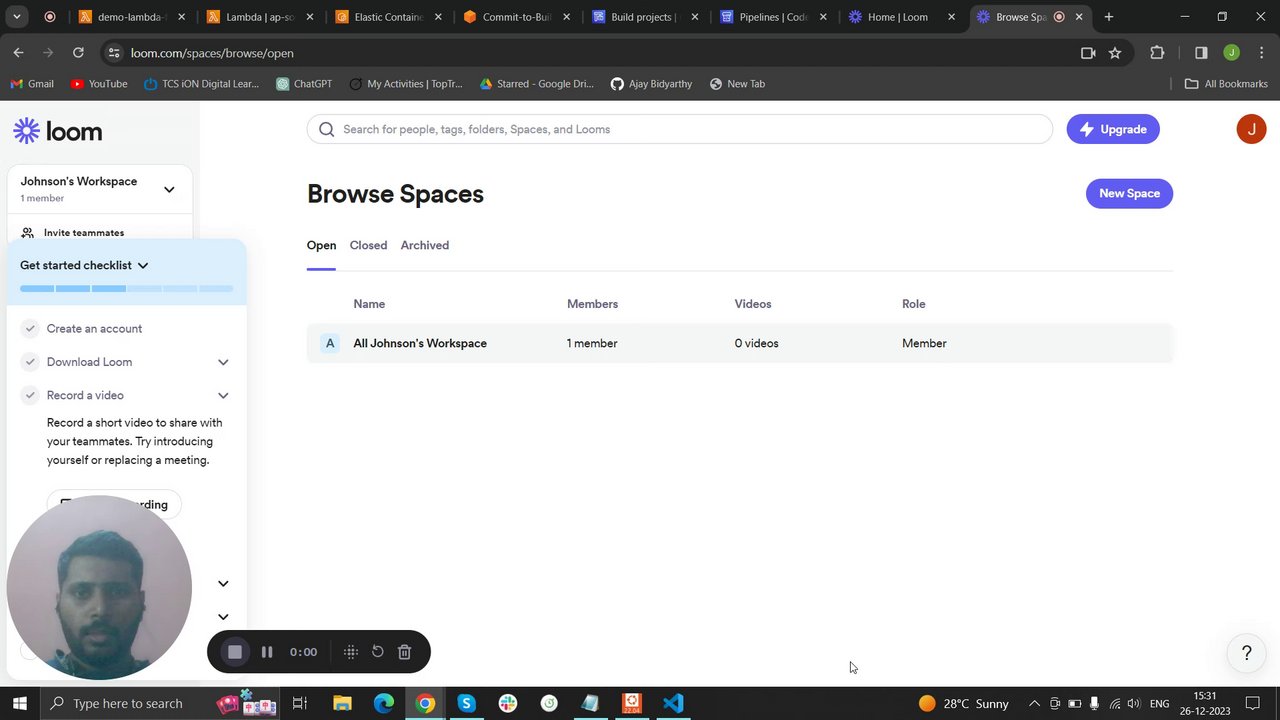Bookmark this page with the star icon
This screenshot has width=1280, height=720.
[1115, 53]
